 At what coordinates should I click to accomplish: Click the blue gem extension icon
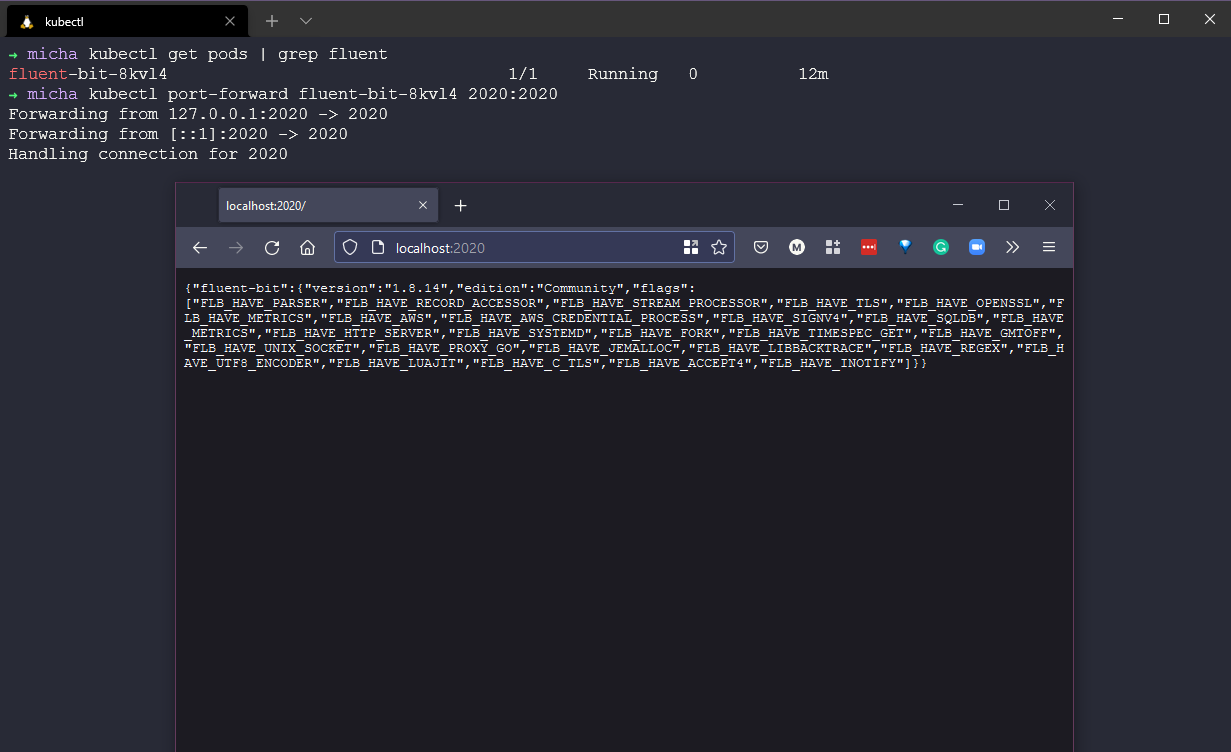[905, 248]
